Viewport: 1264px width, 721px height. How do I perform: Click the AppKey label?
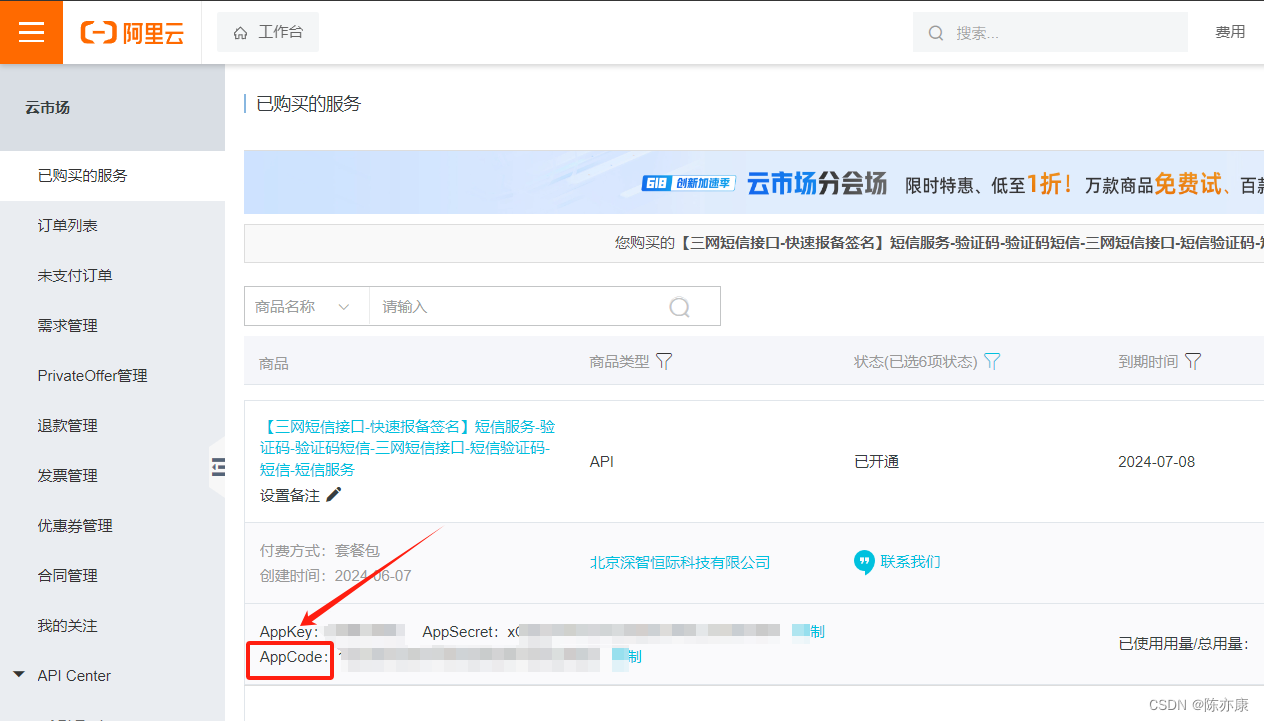[289, 632]
